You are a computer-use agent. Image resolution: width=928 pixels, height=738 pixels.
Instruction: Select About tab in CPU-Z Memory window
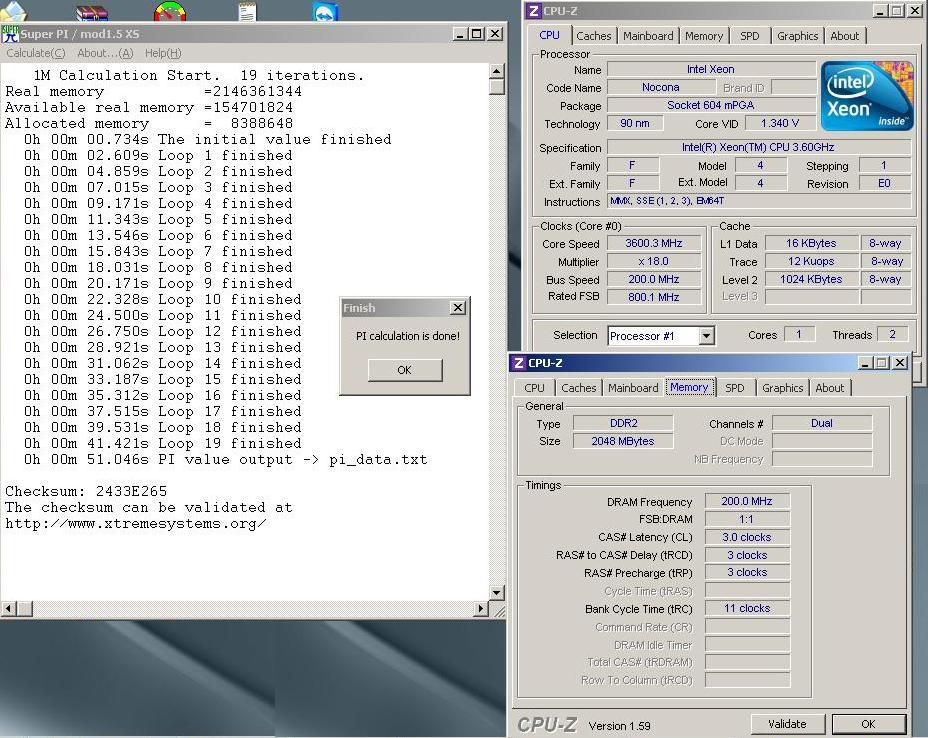(x=830, y=388)
